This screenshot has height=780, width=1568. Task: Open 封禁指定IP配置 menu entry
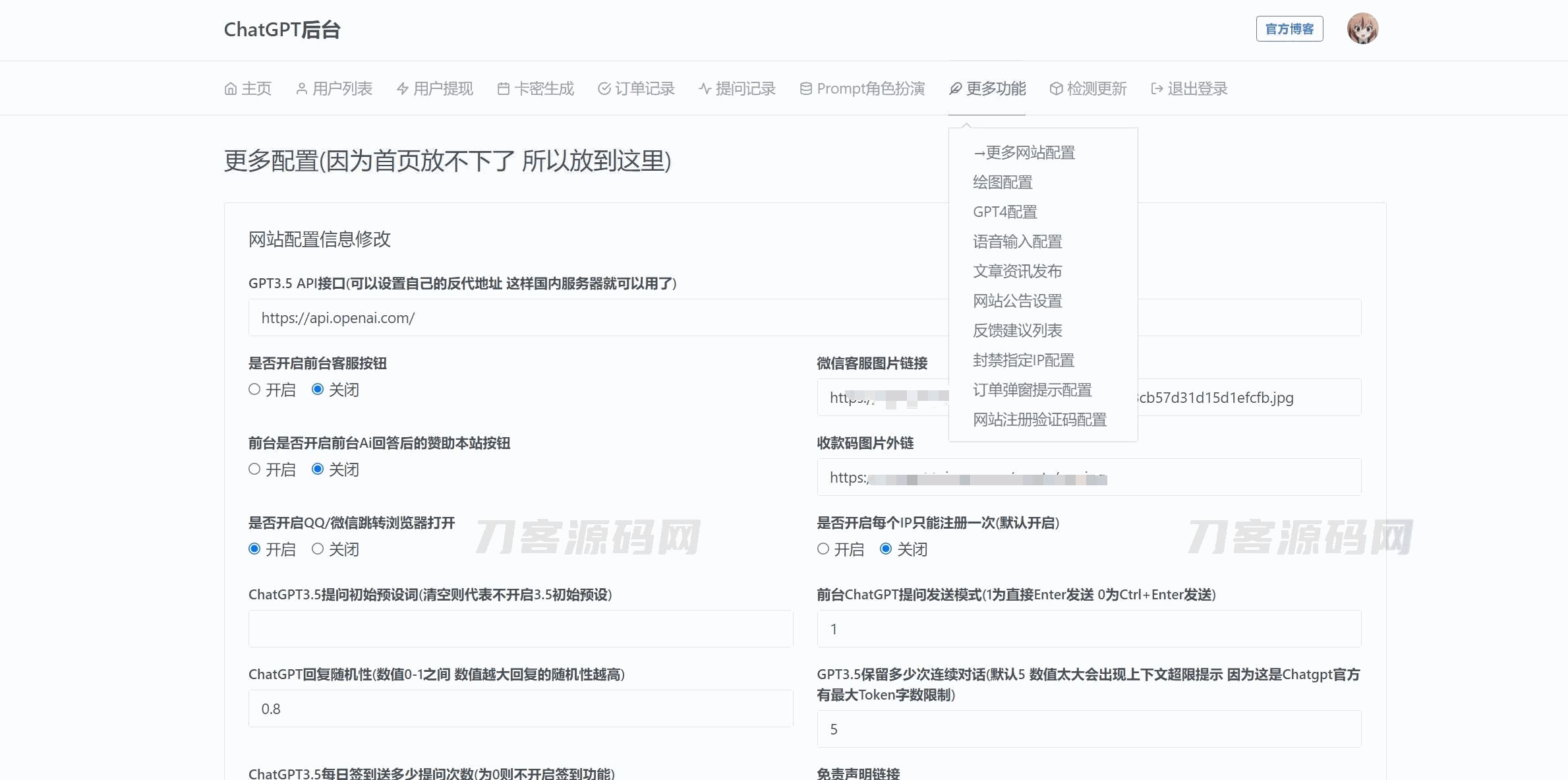tap(1023, 360)
